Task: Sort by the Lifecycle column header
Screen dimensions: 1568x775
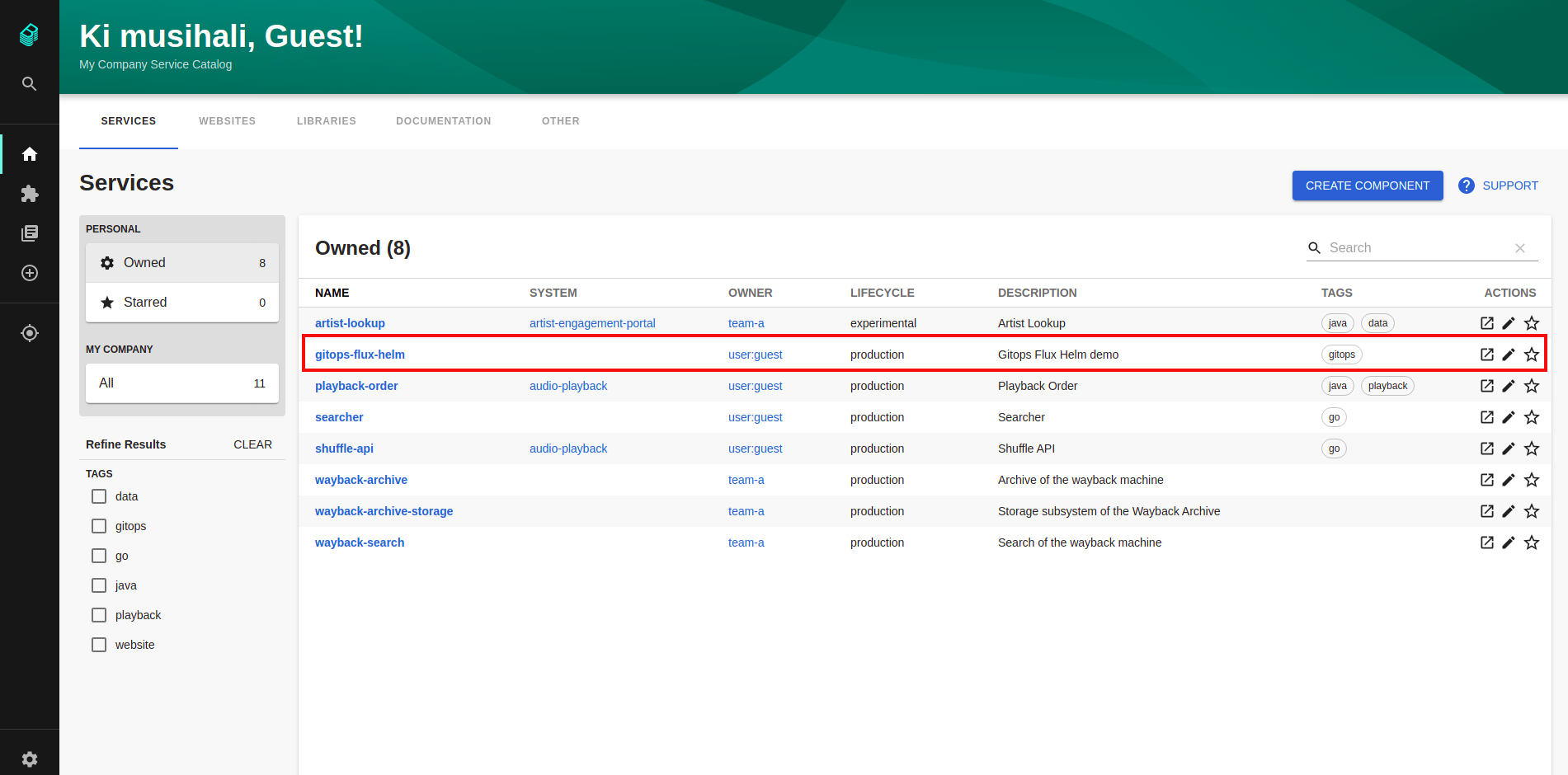Action: pyautogui.click(x=883, y=293)
